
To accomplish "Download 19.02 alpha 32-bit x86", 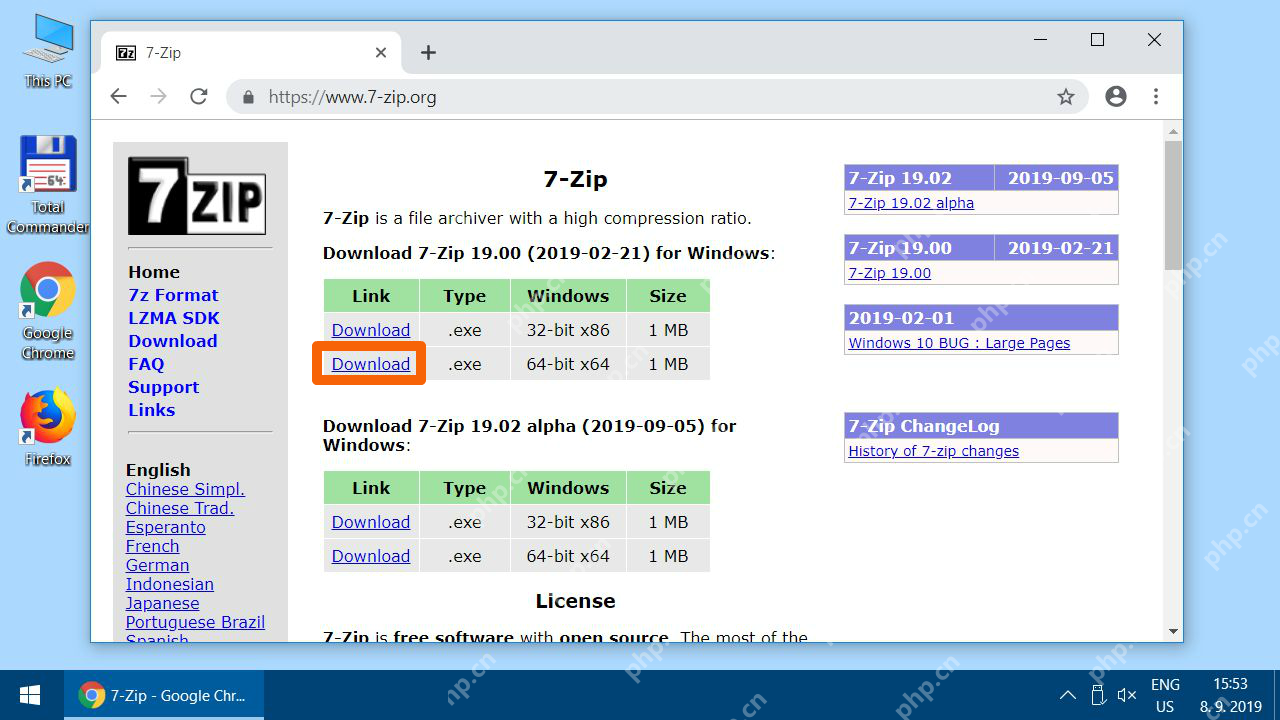I will click(x=371, y=522).
